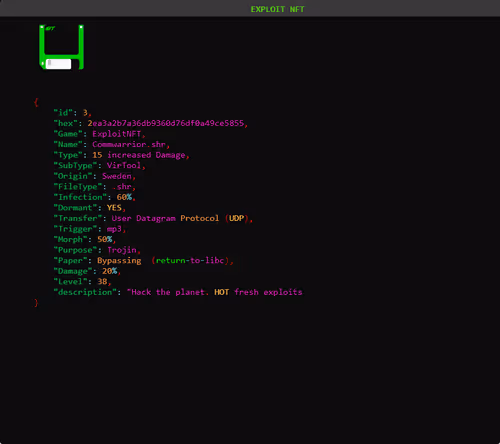Click the VirTool subtype value
The width and height of the screenshot is (500, 444).
[124, 166]
